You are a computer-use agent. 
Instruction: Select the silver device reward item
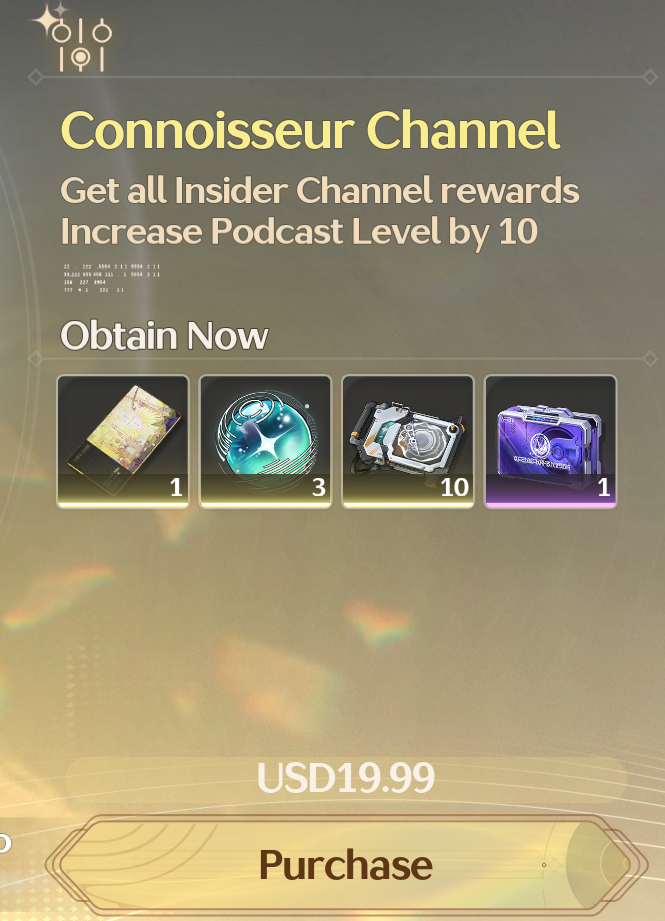click(408, 442)
